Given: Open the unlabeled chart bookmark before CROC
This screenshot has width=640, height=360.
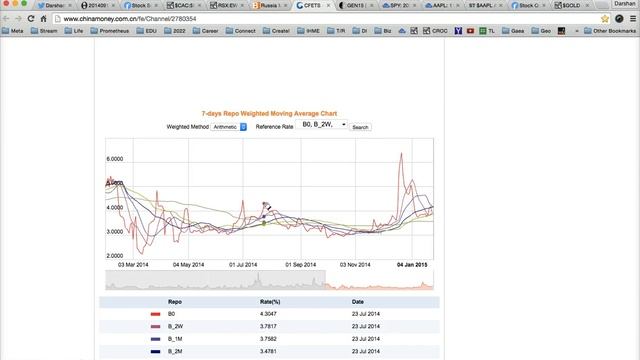Looking at the screenshot, I should [x=414, y=31].
